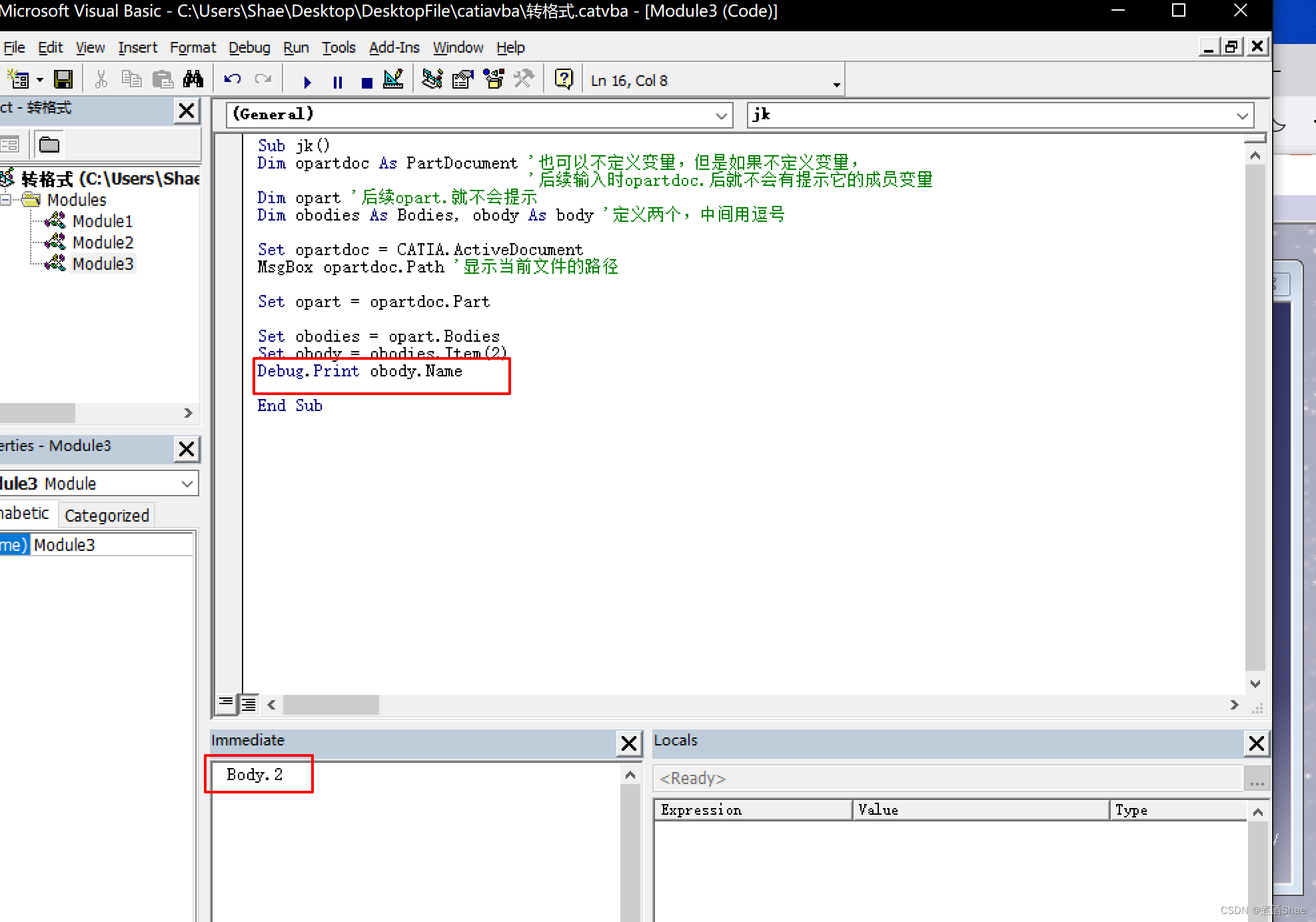Screen dimensions: 1316x922
Task: Open the Run menu
Action: (x=296, y=47)
